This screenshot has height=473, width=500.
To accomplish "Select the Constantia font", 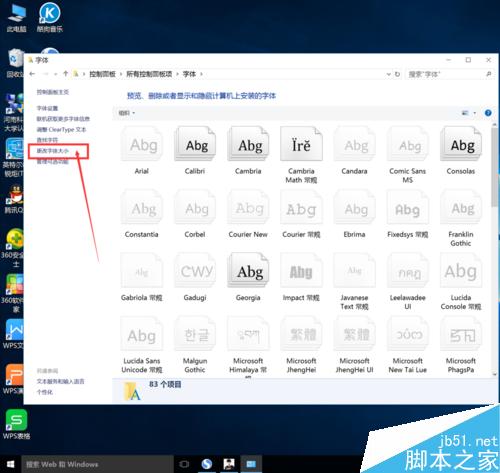I will click(142, 214).
